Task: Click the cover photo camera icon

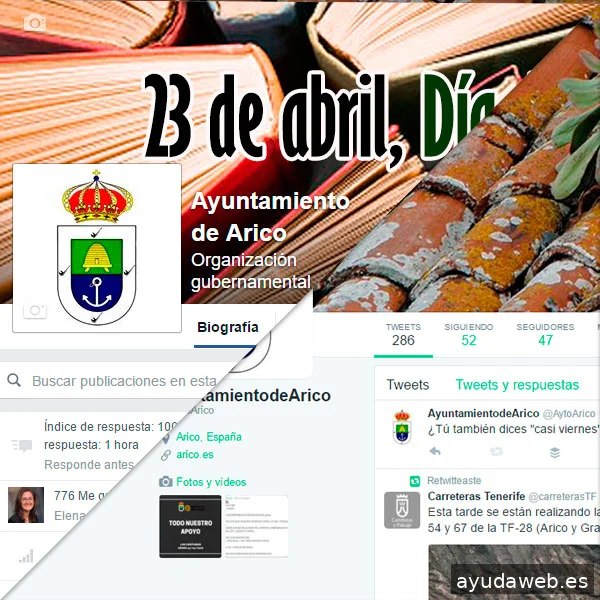Action: [x=35, y=23]
